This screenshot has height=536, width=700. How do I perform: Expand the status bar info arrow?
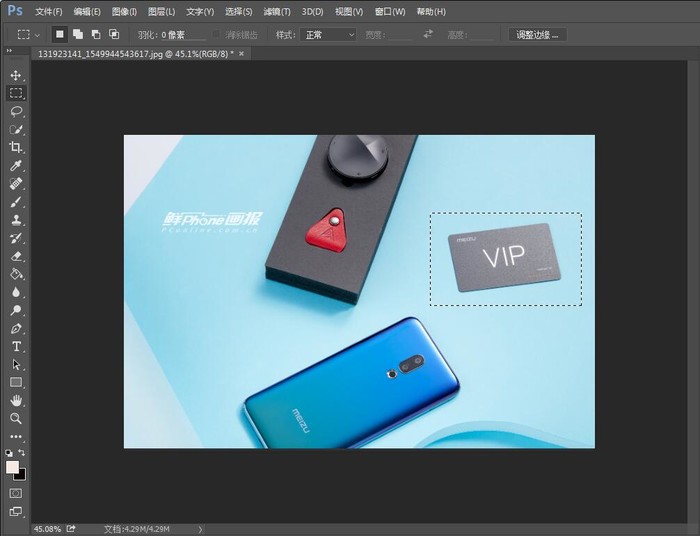(200, 529)
